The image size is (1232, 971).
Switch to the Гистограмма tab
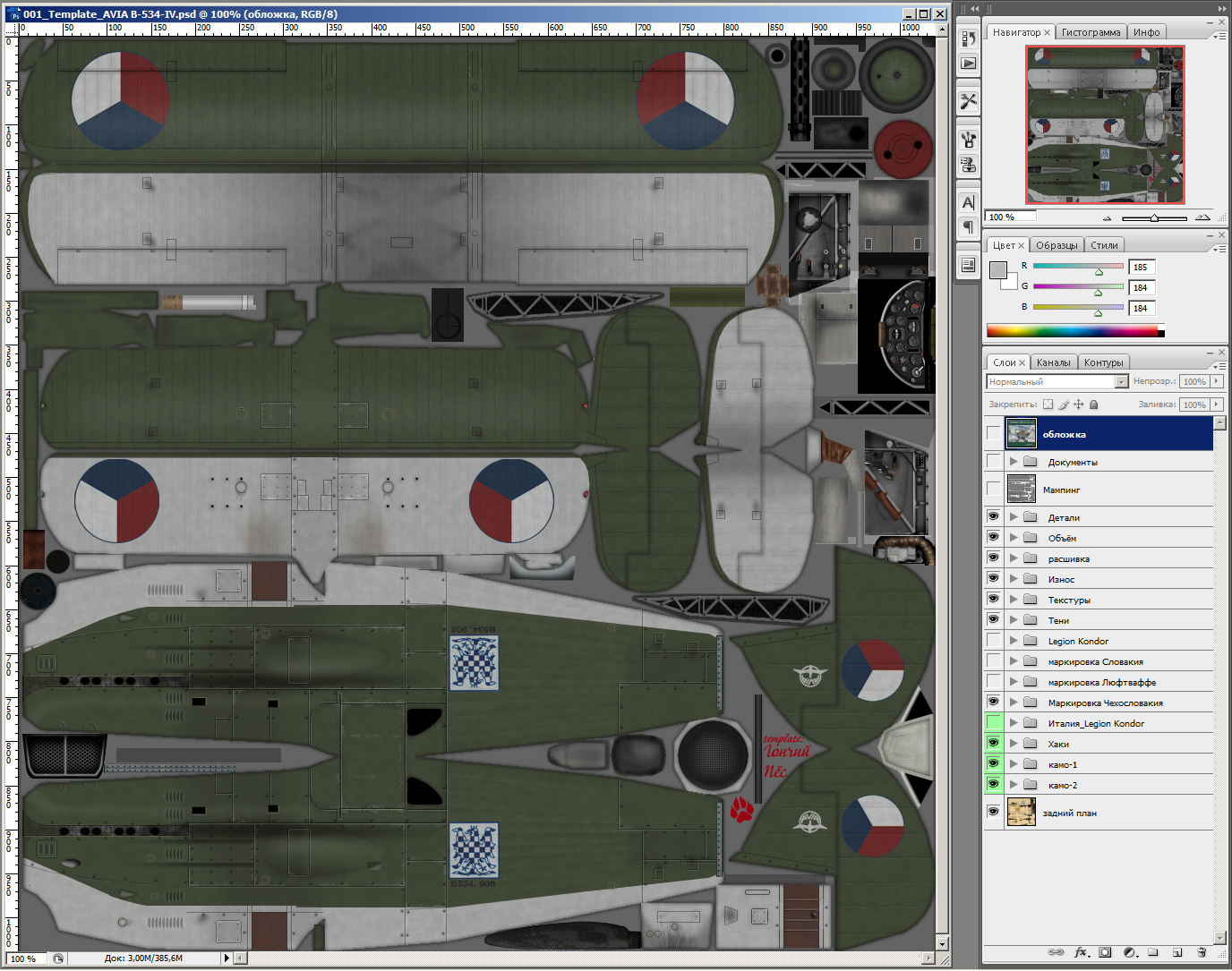pos(1090,32)
